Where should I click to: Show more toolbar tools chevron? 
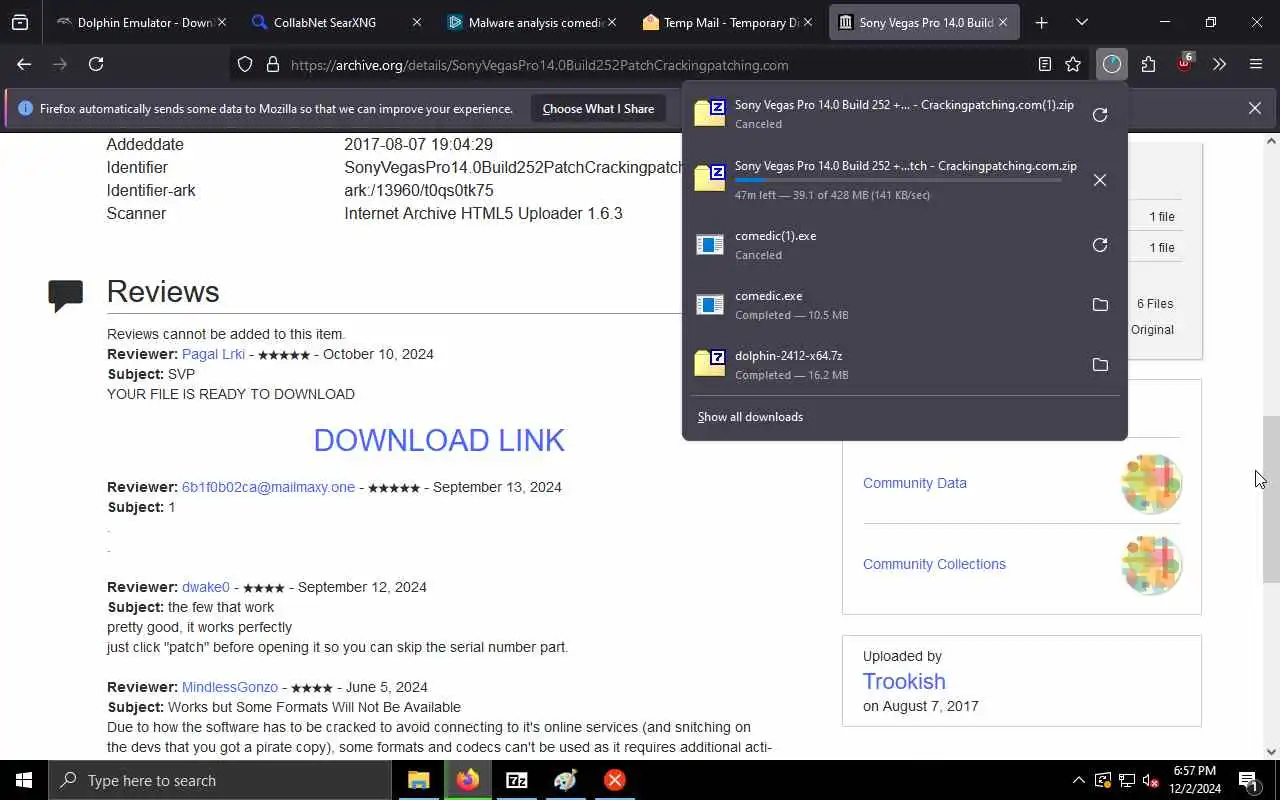1219,64
